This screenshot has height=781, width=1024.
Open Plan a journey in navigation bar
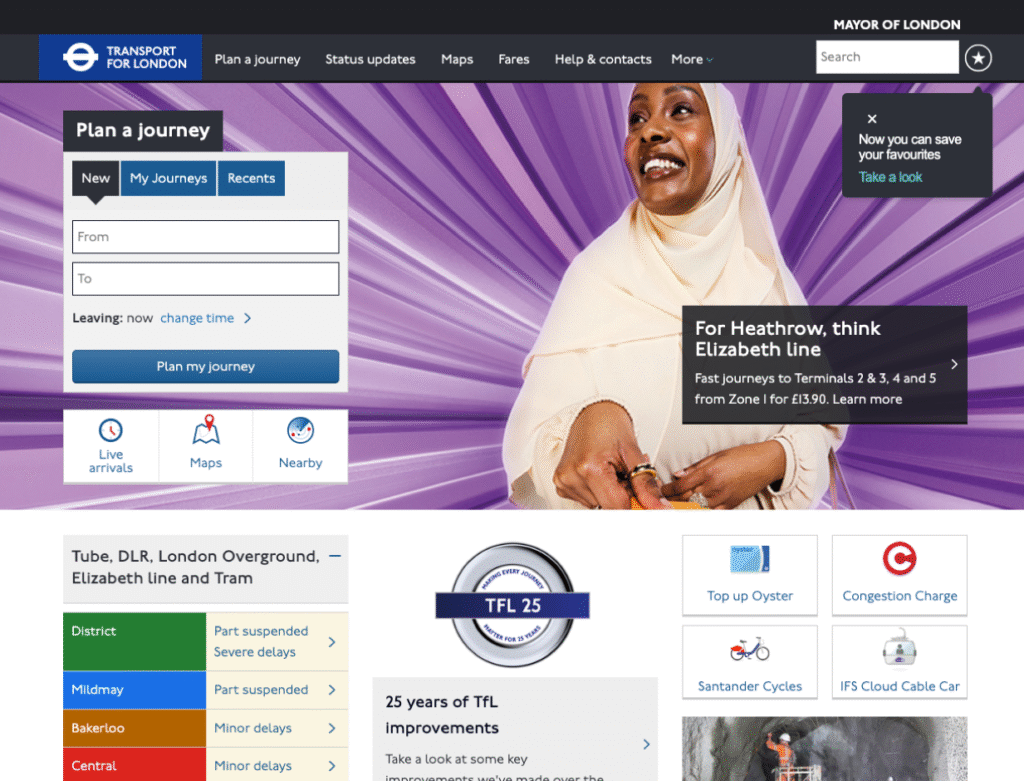(x=257, y=59)
